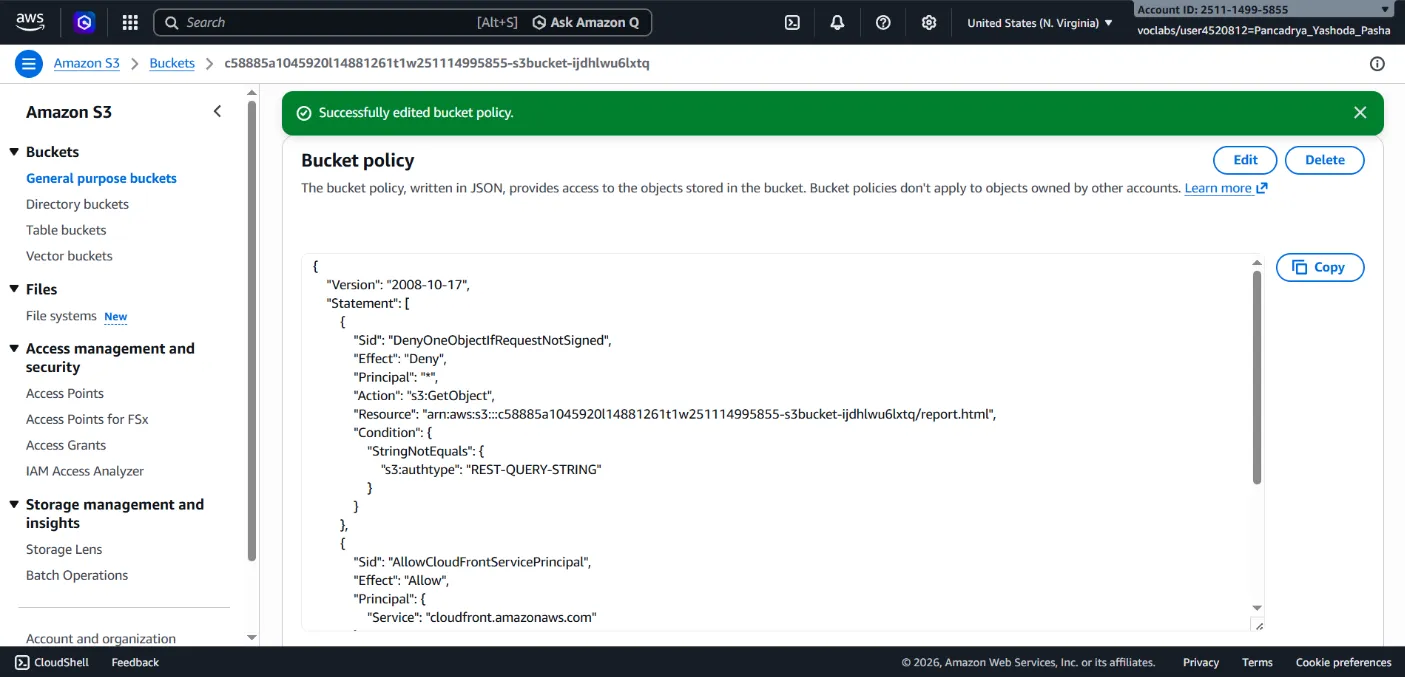The width and height of the screenshot is (1405, 677).
Task: Open Batch Operations
Action: coord(77,575)
